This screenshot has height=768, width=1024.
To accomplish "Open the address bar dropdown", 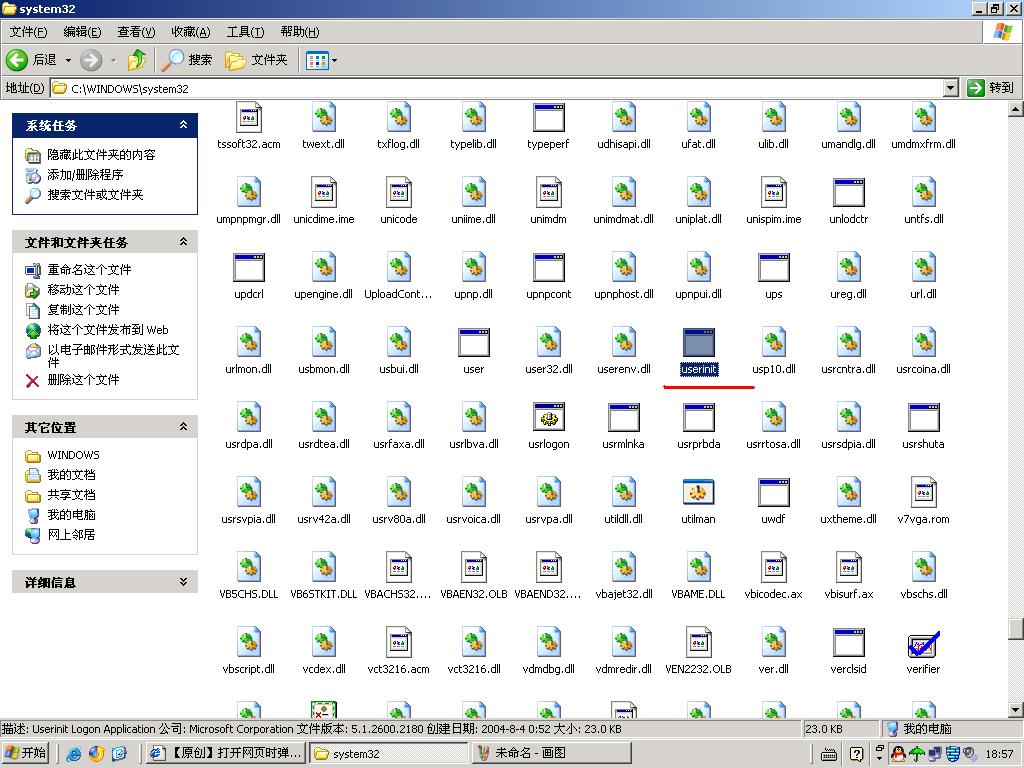I will click(950, 88).
